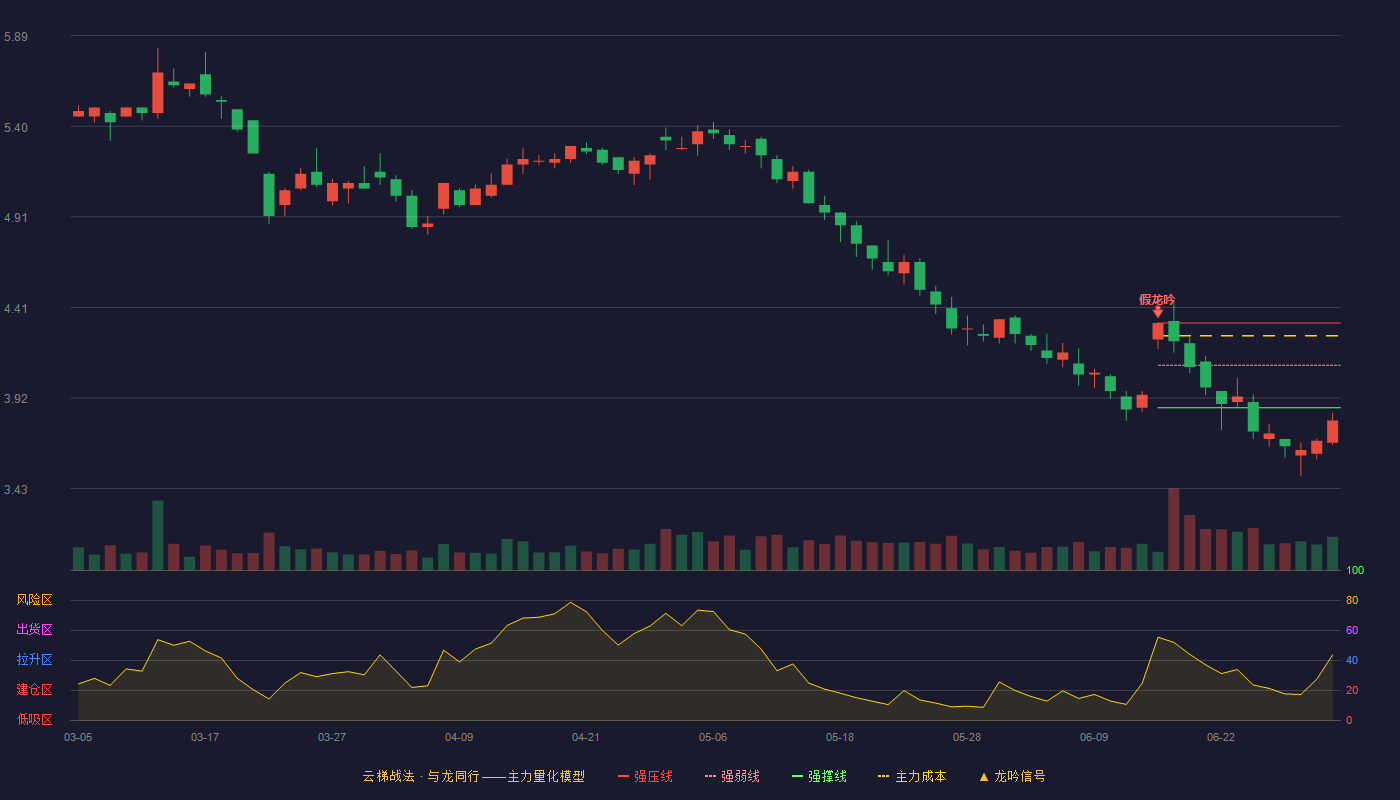Click the 05-18 date axis label
Screen dimensions: 1400x800
[x=840, y=737]
